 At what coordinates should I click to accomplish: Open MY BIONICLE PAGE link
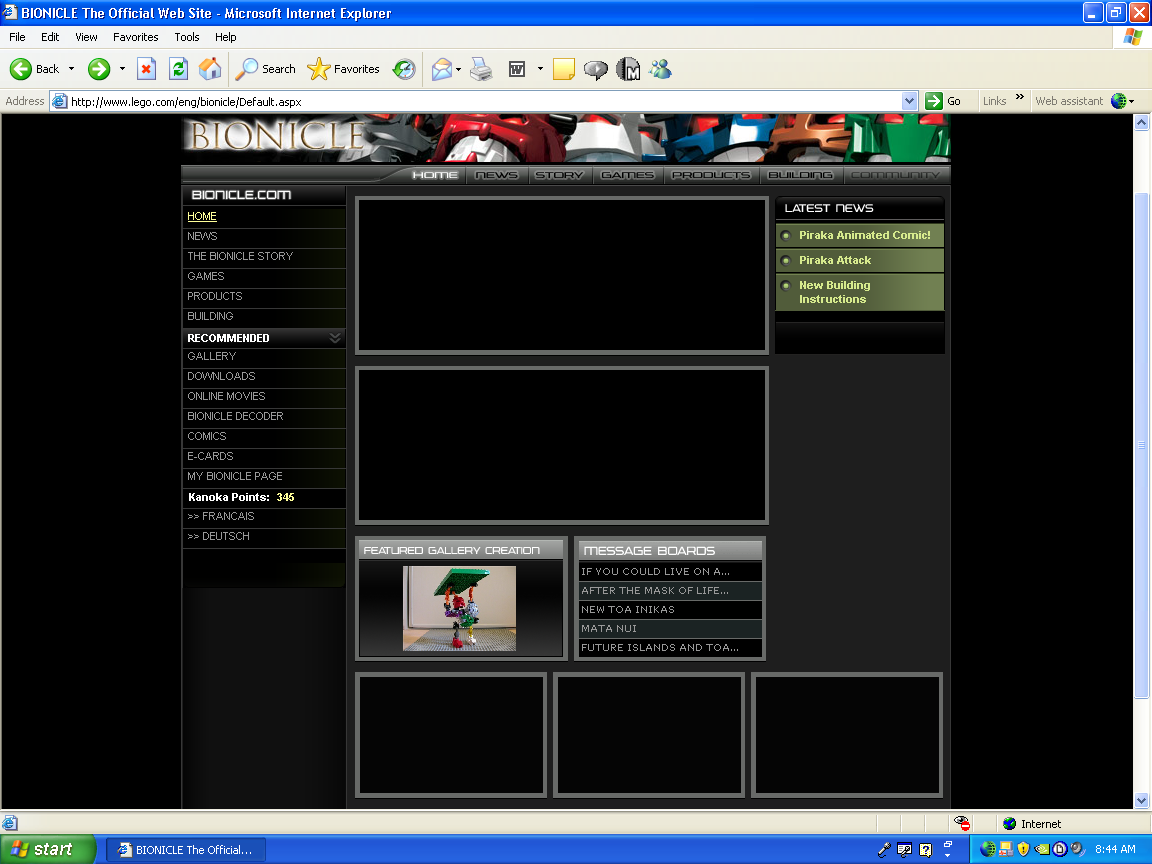pyautogui.click(x=234, y=476)
